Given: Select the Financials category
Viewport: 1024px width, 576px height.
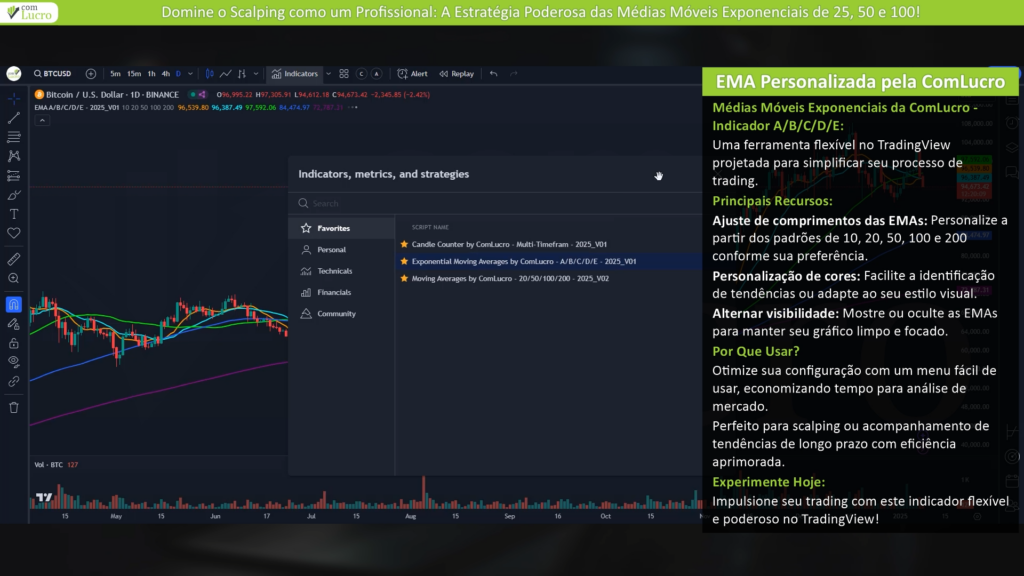Looking at the screenshot, I should click(342, 293).
